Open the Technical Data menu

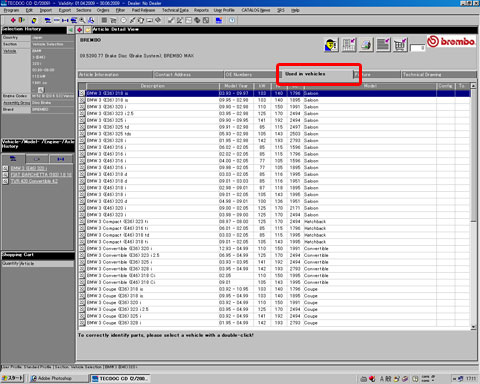(175, 10)
